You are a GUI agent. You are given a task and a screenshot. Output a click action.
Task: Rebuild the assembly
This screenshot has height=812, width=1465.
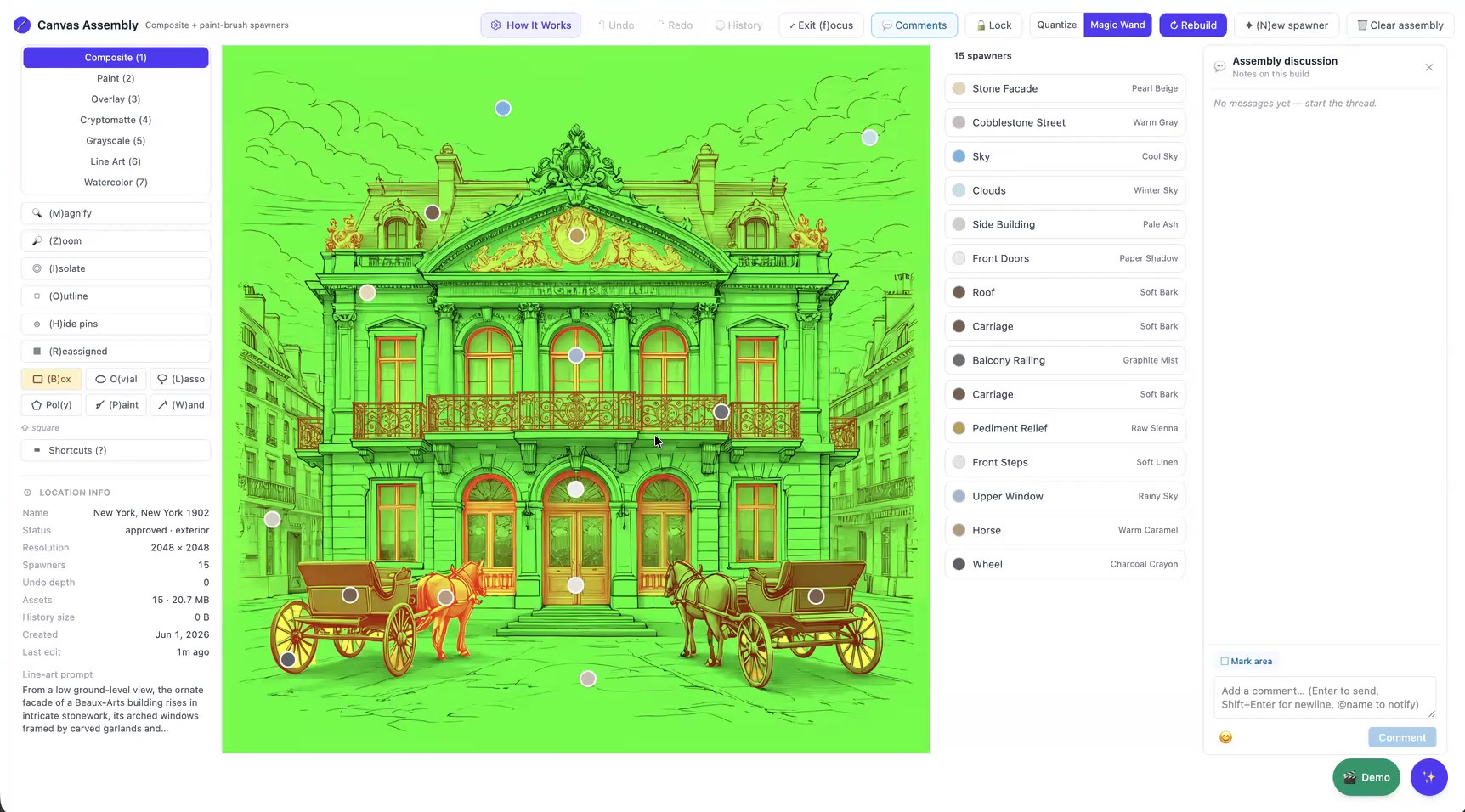point(1193,25)
